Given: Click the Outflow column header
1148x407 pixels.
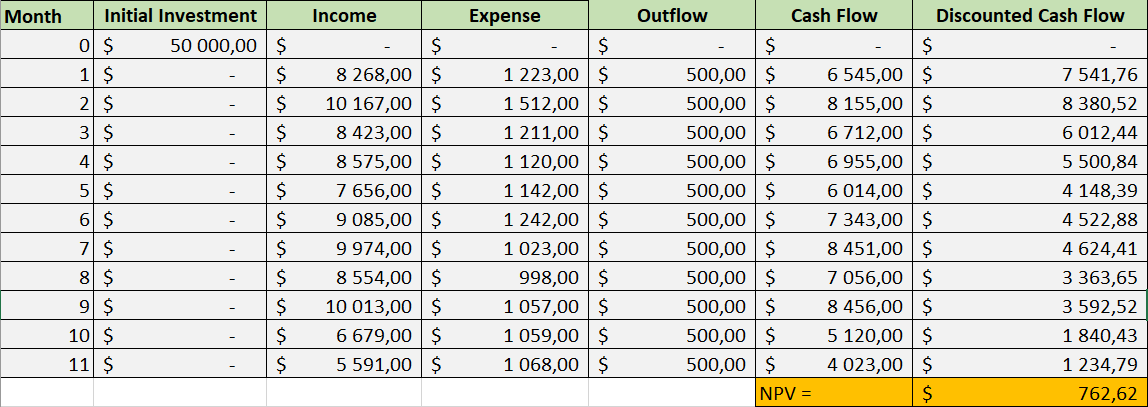Looking at the screenshot, I should pos(672,16).
